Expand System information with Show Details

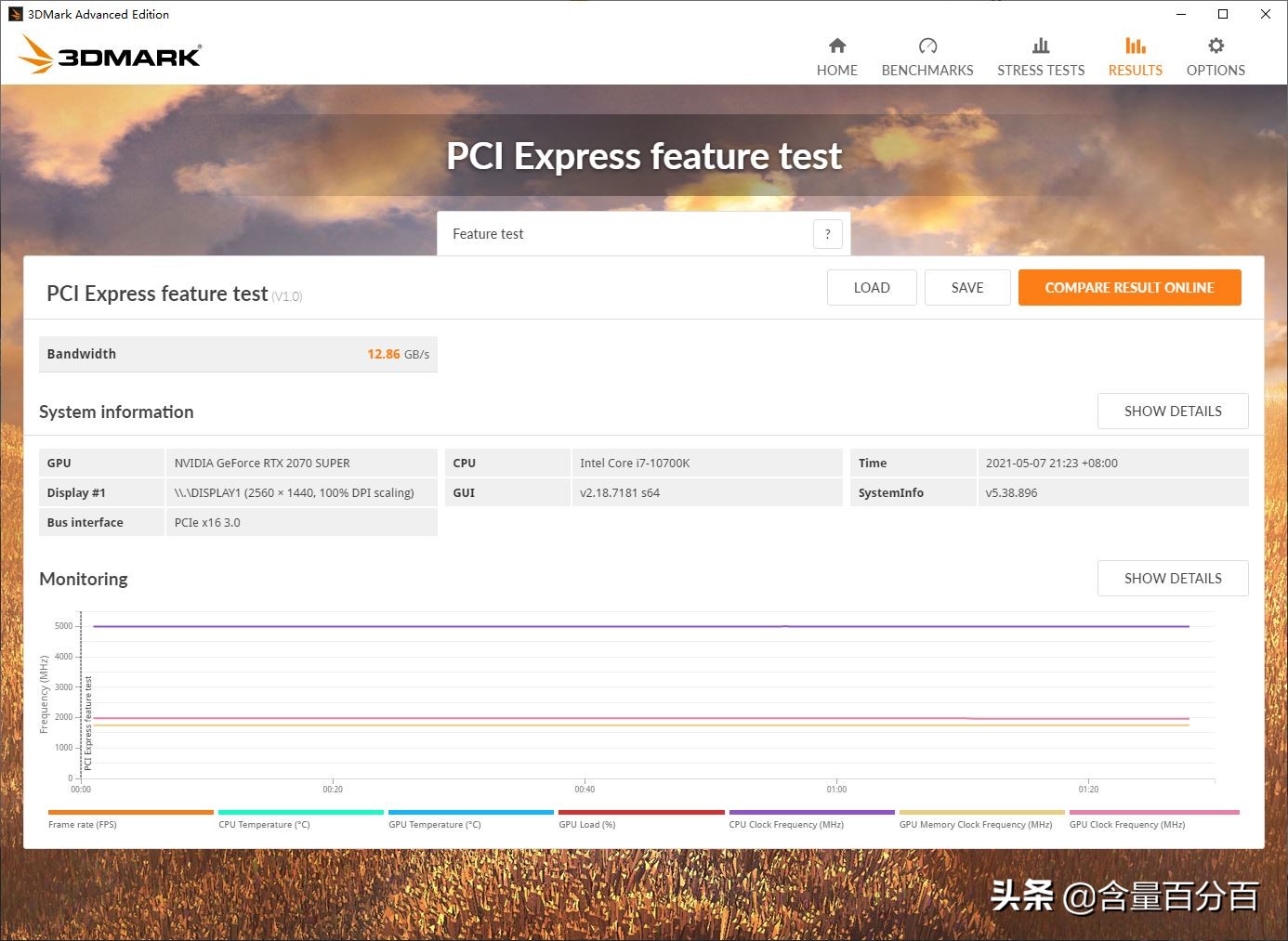1172,412
